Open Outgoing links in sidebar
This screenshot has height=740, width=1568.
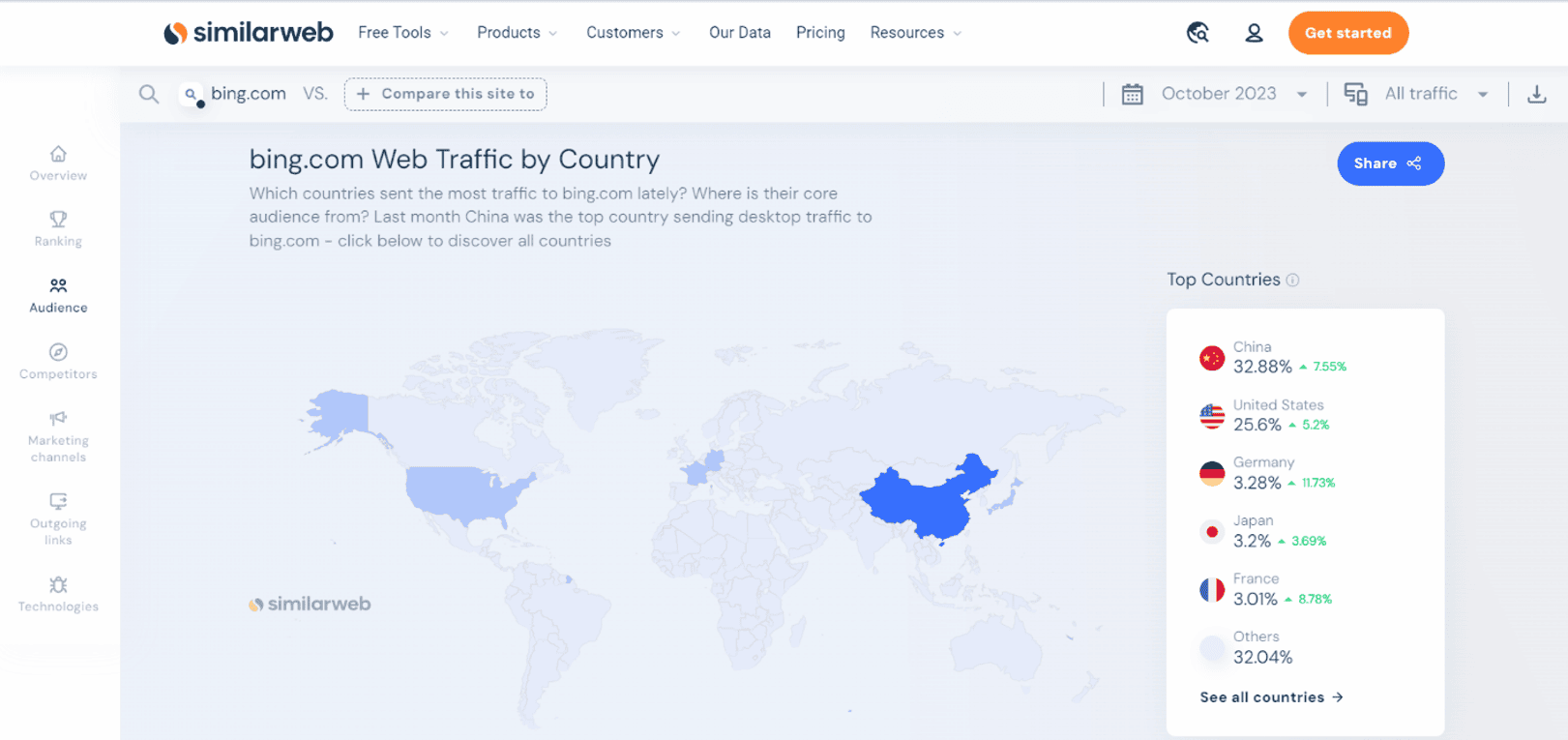pyautogui.click(x=58, y=519)
